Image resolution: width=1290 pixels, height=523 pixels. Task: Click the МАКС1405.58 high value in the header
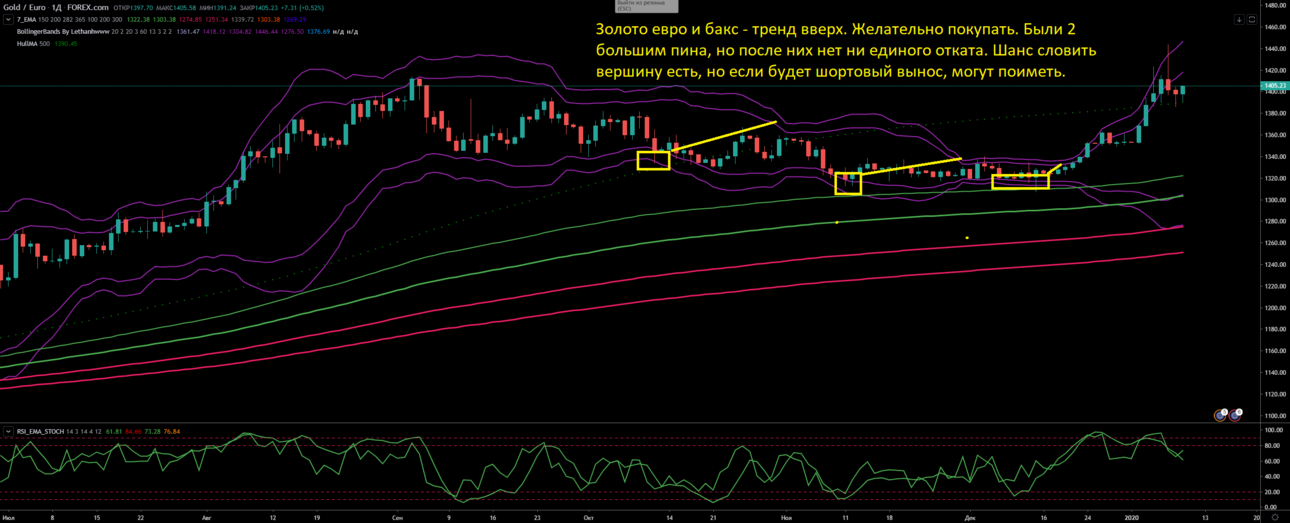pos(176,7)
